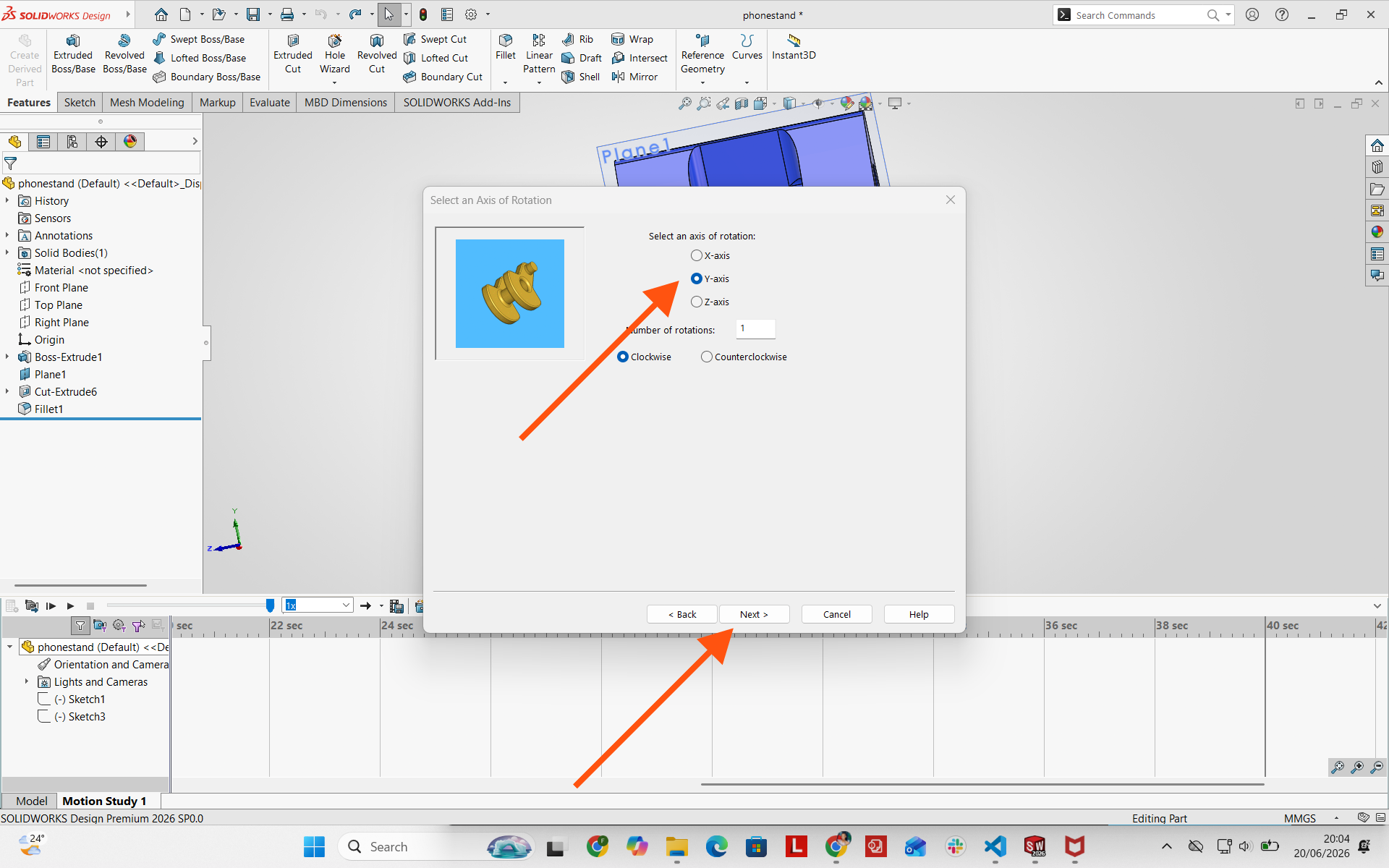Image resolution: width=1389 pixels, height=868 pixels.
Task: Click the Rib tool
Action: pos(578,39)
